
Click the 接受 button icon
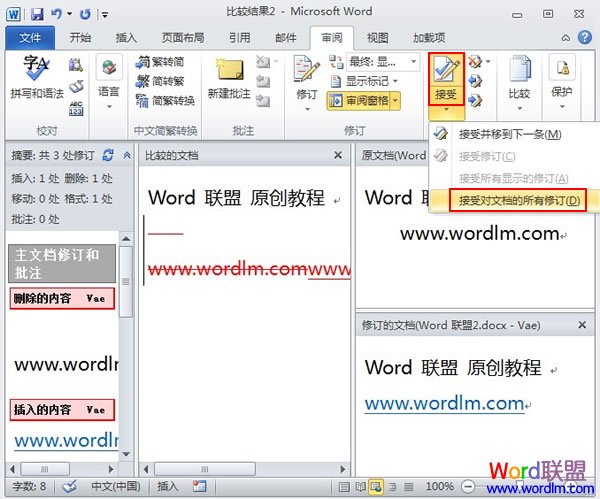click(x=446, y=79)
